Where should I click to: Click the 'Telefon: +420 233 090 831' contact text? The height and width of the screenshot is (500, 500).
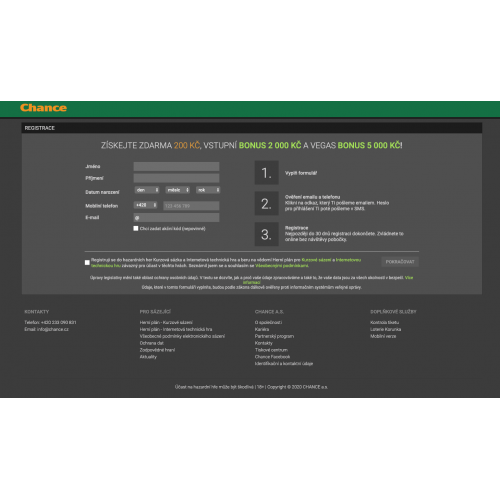point(50,322)
